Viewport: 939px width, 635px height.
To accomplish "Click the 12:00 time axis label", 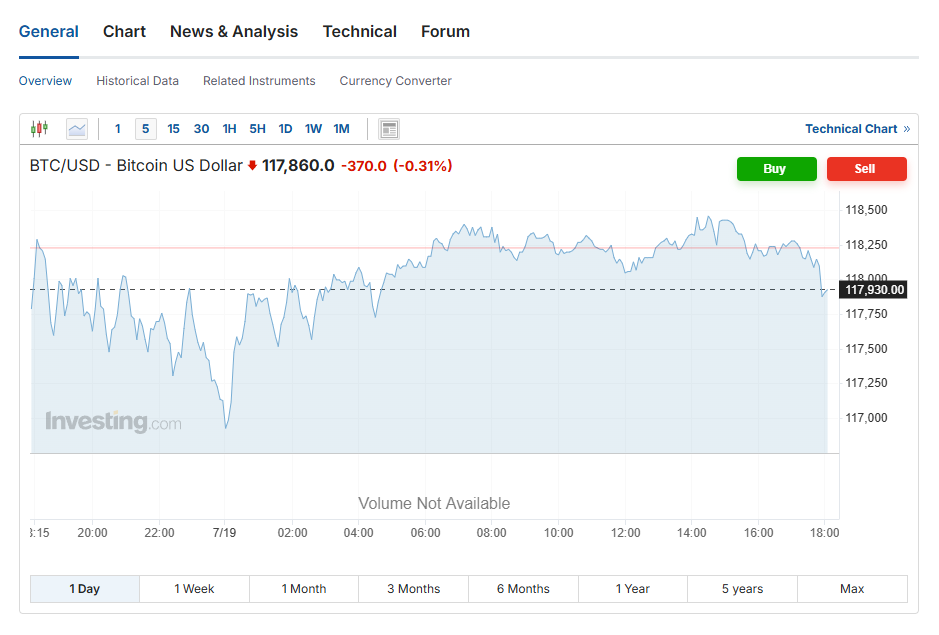I will [626, 533].
